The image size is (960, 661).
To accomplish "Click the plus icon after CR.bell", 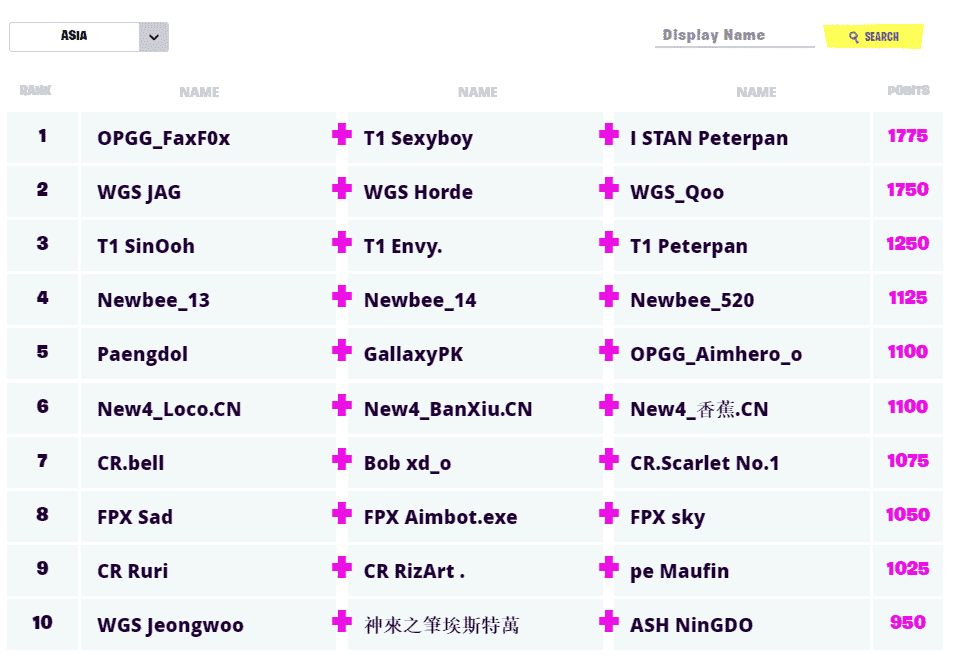I will (x=342, y=460).
